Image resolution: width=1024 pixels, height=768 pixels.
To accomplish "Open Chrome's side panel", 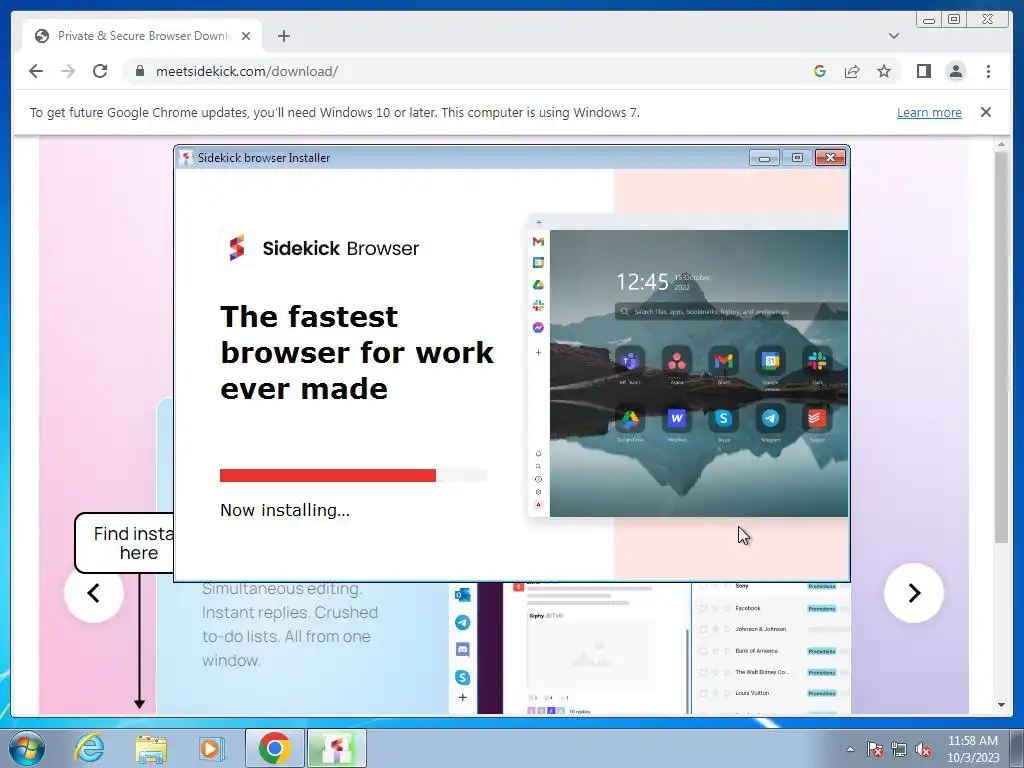I will point(923,71).
